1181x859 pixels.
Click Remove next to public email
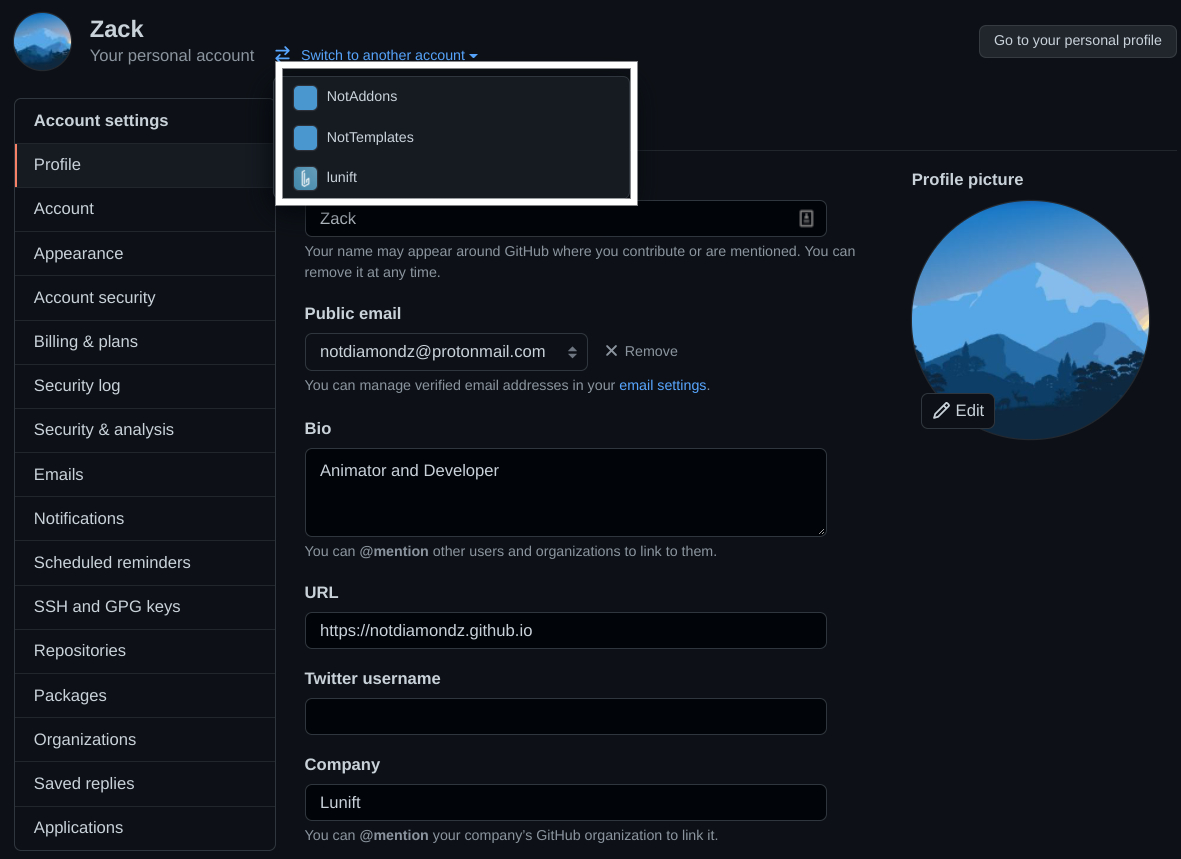pyautogui.click(x=642, y=351)
